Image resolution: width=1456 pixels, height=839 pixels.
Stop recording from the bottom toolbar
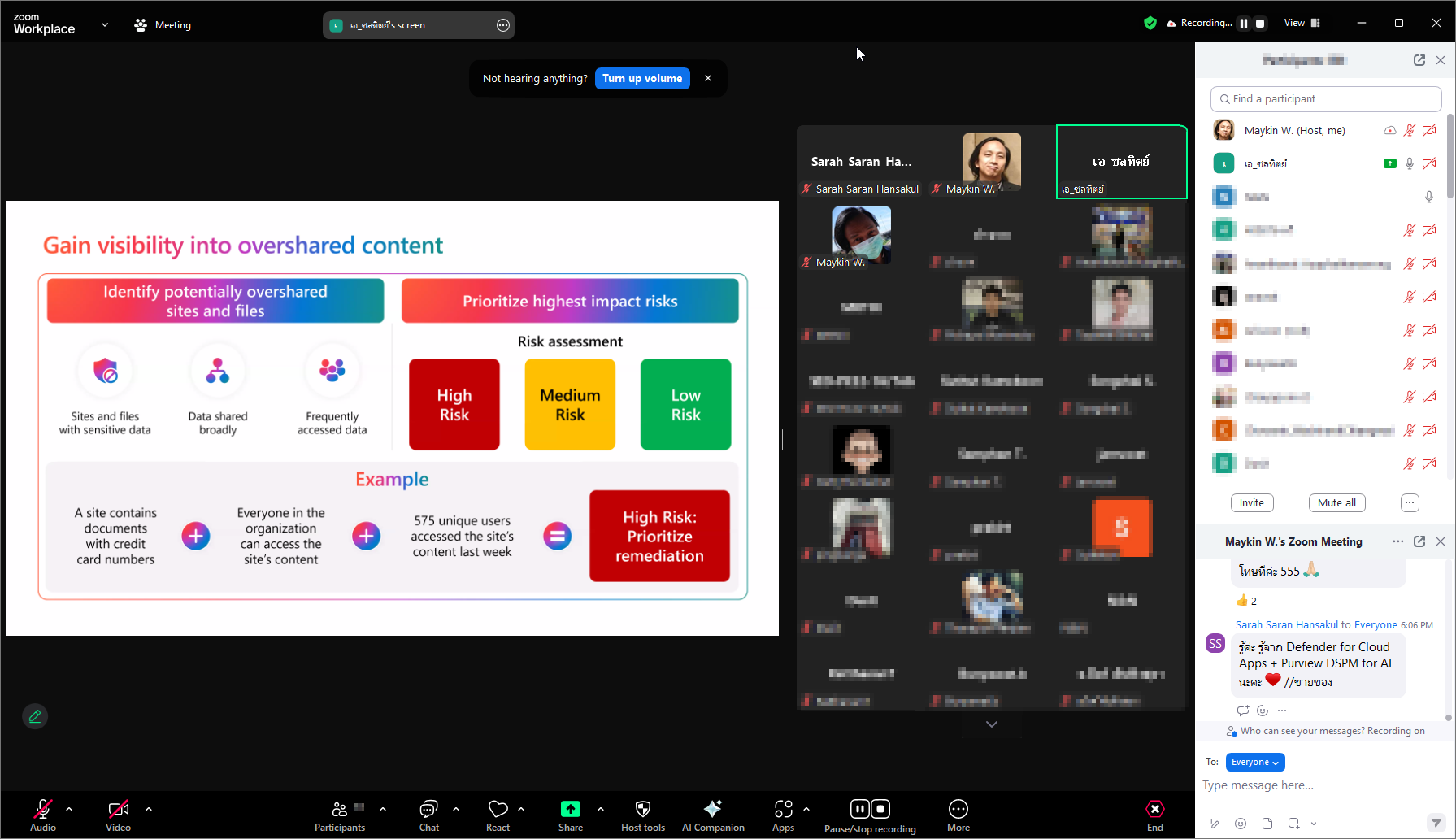click(x=880, y=809)
